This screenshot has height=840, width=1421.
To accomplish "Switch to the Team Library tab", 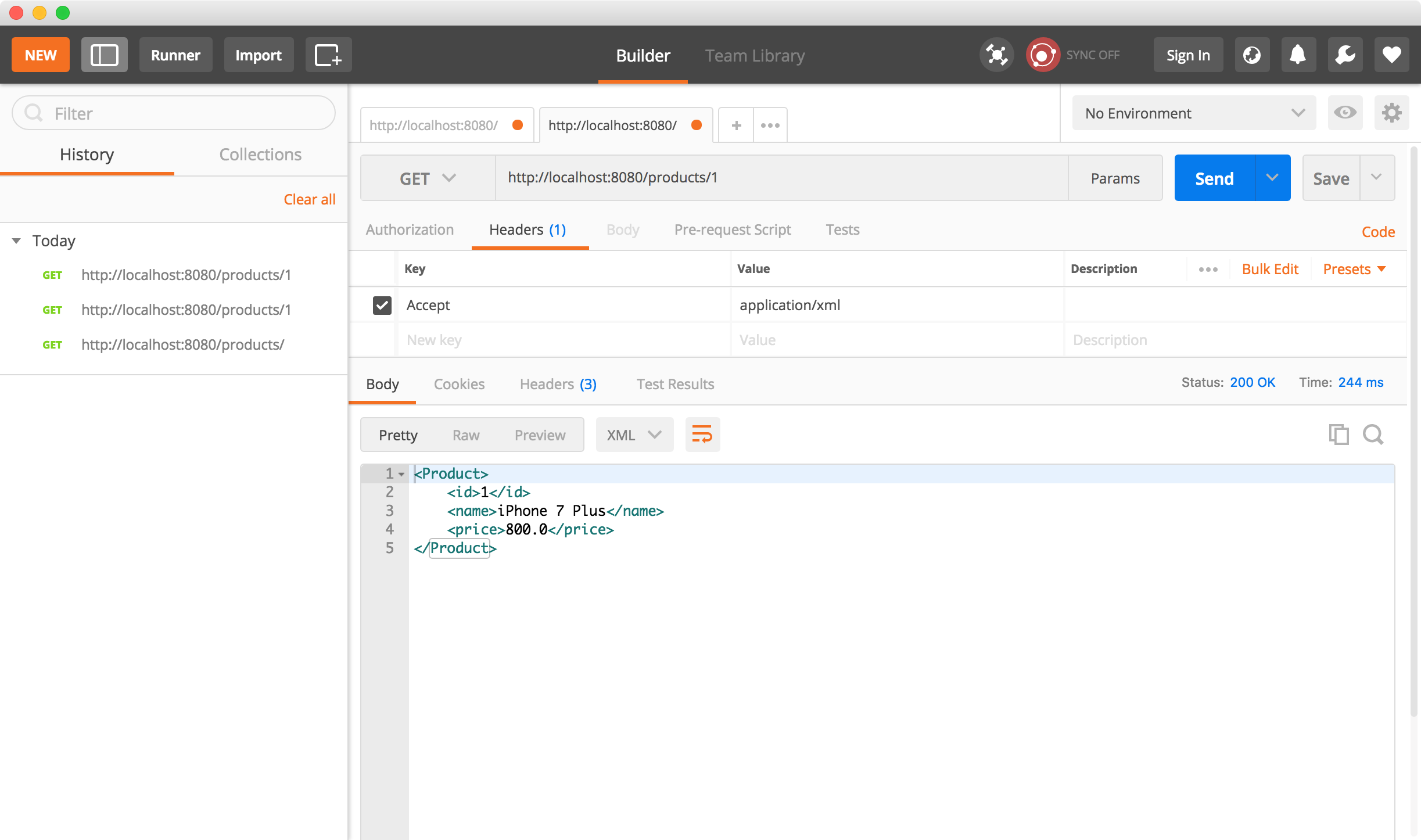I will click(x=755, y=55).
